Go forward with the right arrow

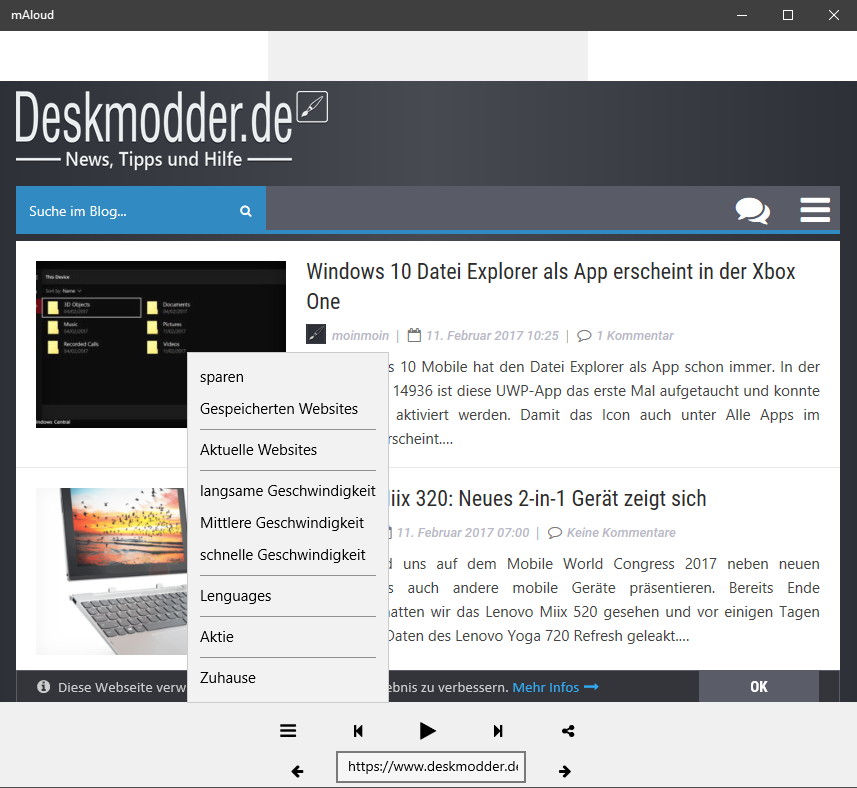coord(565,771)
